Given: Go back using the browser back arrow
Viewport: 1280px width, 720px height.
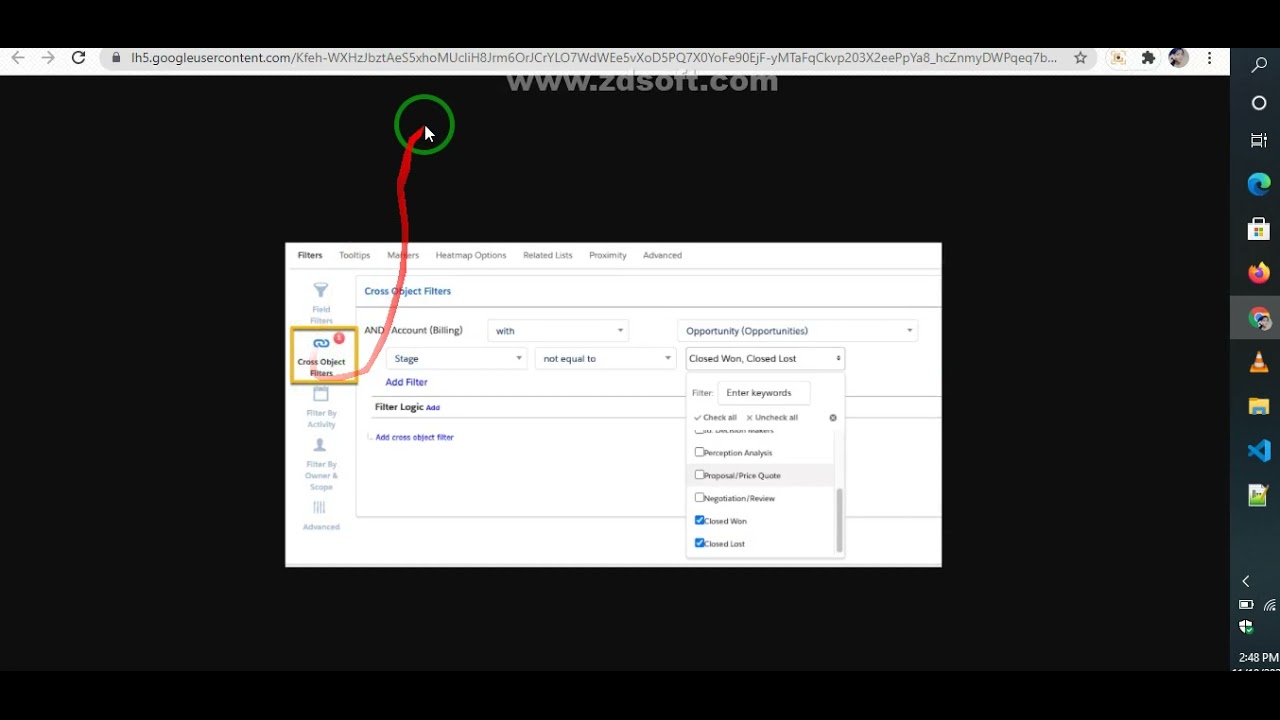Looking at the screenshot, I should (18, 58).
